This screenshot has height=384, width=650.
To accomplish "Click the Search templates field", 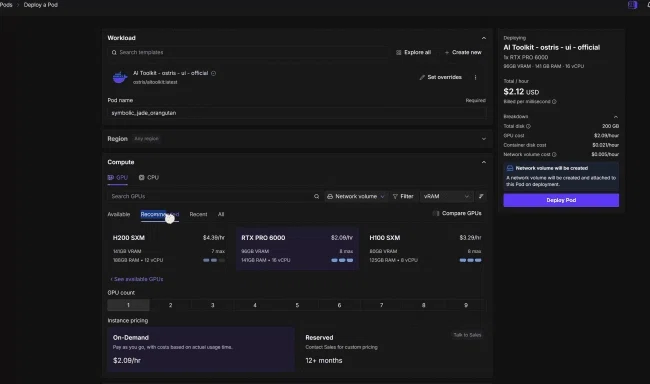I will pyautogui.click(x=249, y=52).
